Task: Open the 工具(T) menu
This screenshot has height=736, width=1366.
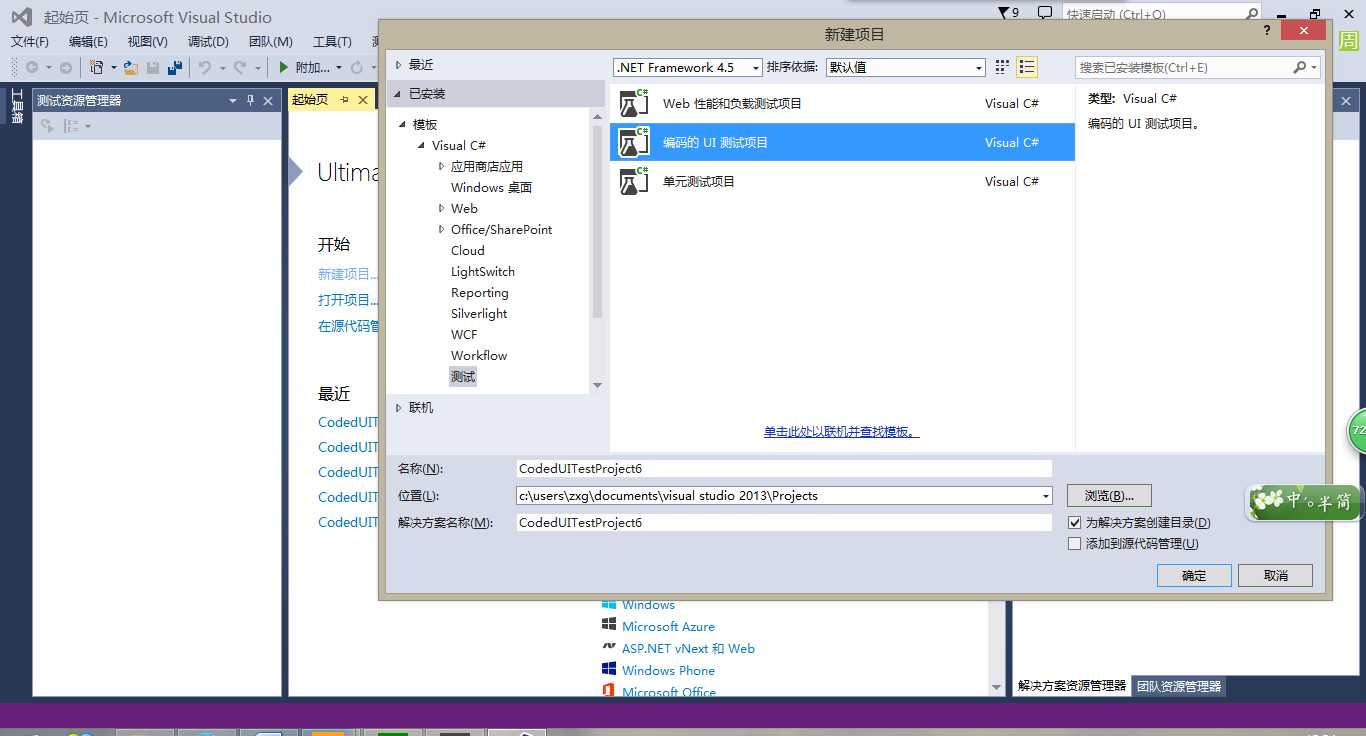Action: click(x=332, y=42)
